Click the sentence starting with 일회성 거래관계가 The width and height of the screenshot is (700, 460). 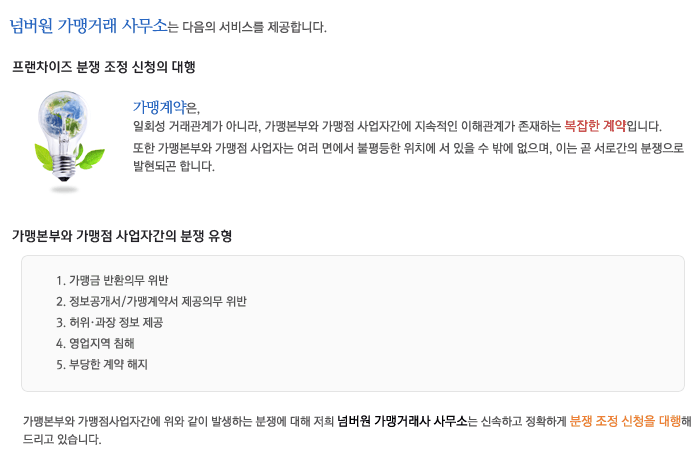click(x=397, y=126)
